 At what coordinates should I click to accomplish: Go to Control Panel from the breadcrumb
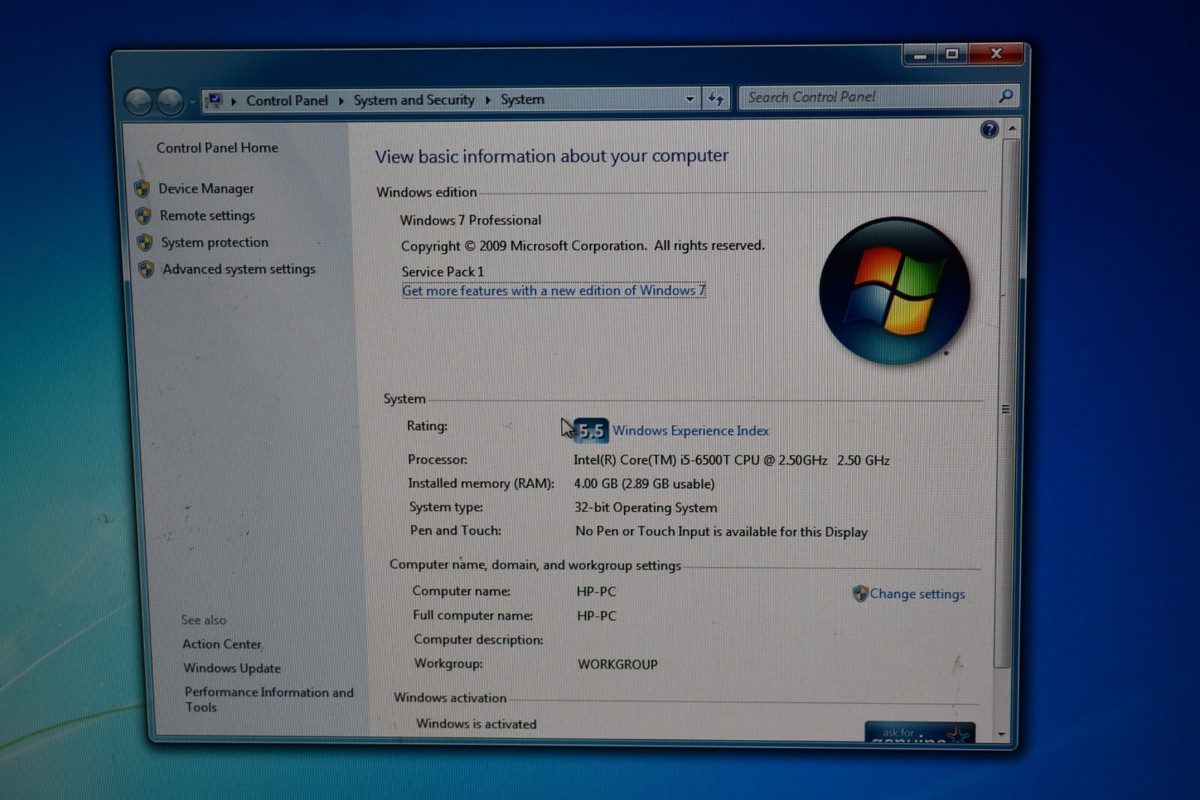click(287, 100)
